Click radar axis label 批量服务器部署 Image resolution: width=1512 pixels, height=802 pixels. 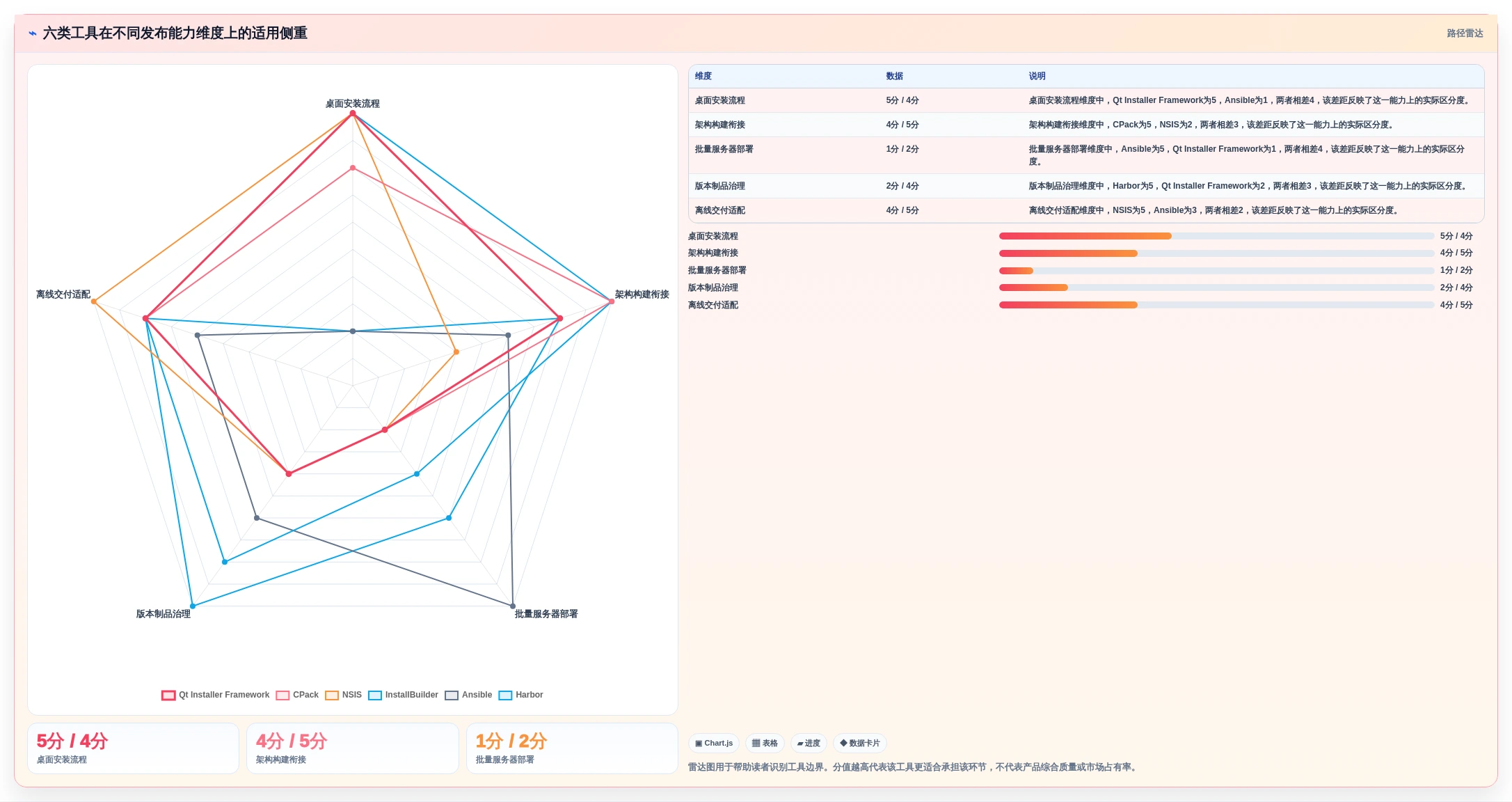(x=546, y=614)
